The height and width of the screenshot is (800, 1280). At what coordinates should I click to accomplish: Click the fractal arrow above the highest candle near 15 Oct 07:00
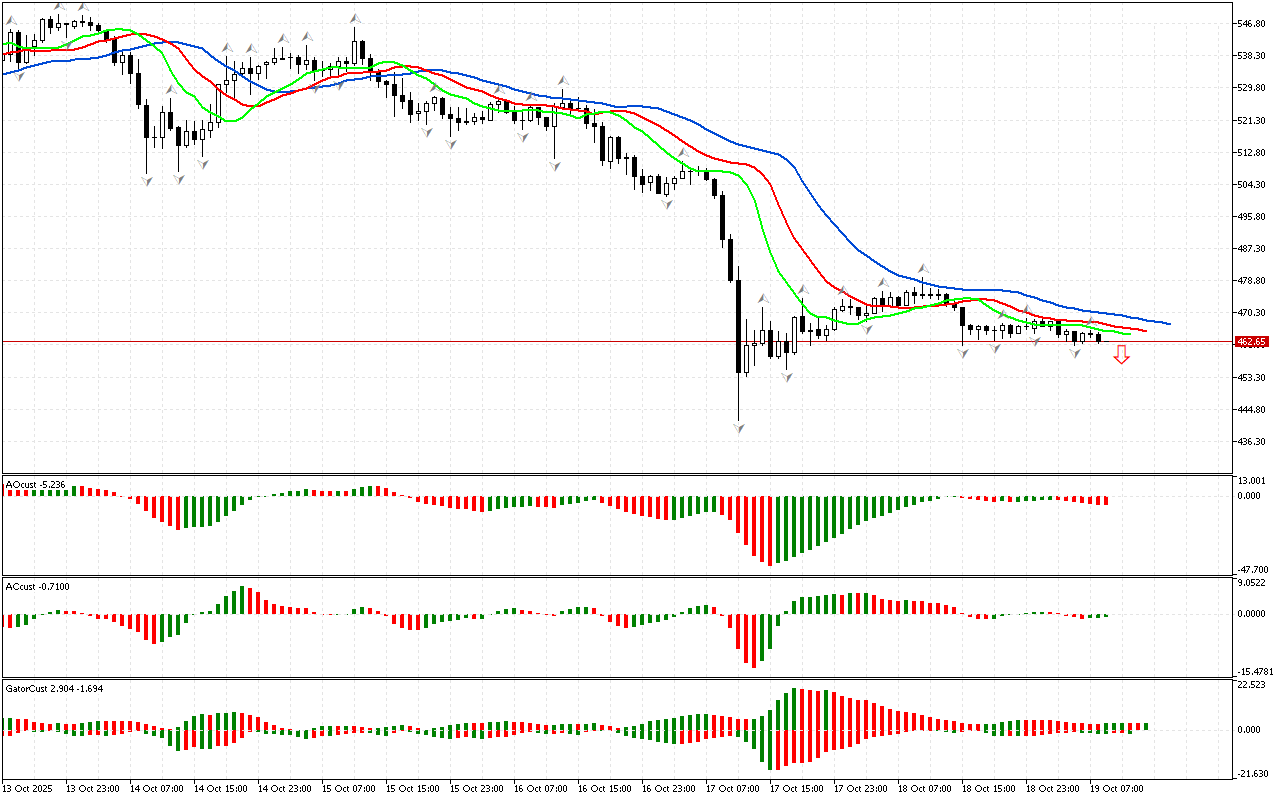click(355, 19)
